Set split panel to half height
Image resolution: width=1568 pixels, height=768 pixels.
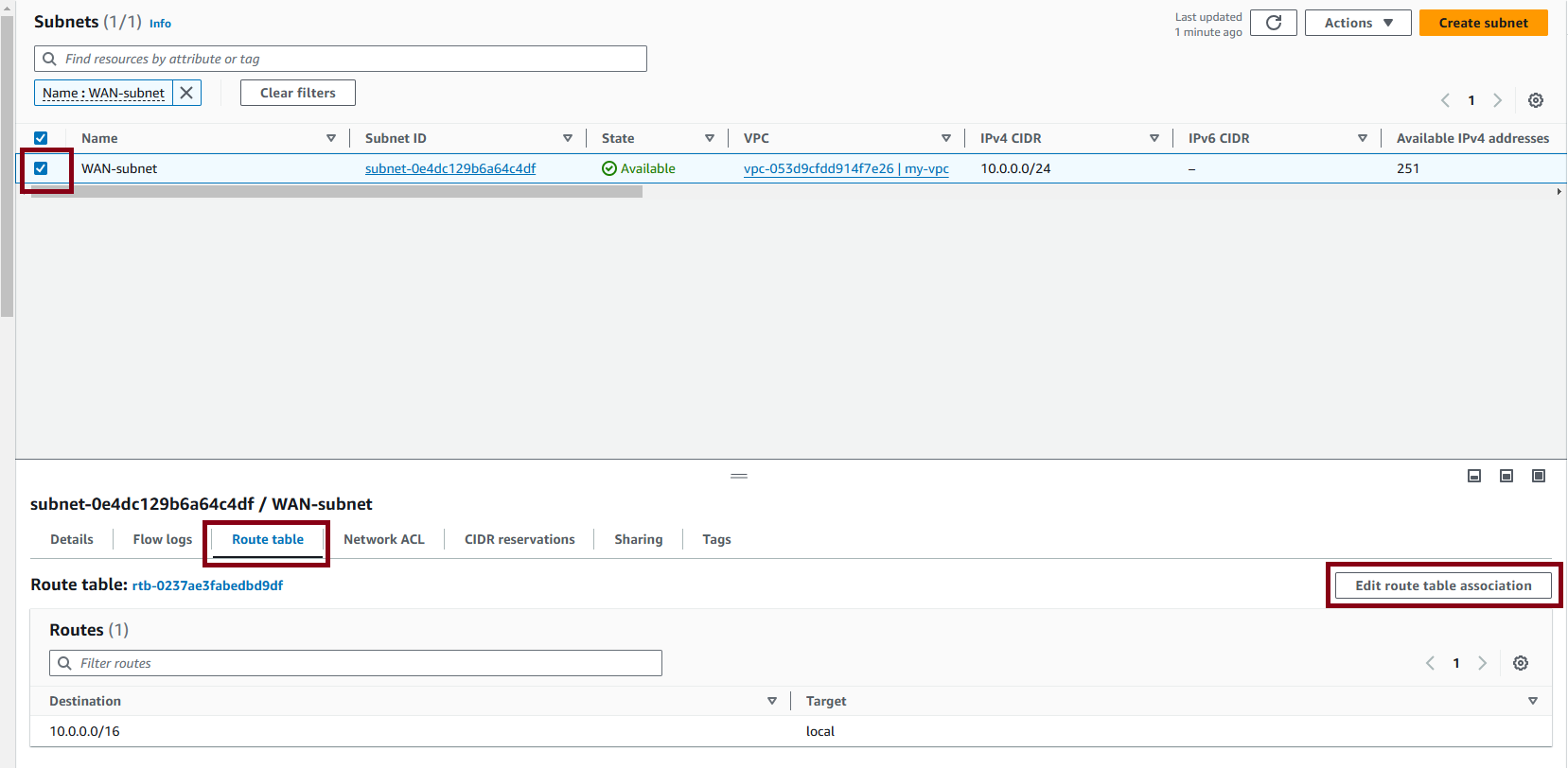click(1506, 476)
